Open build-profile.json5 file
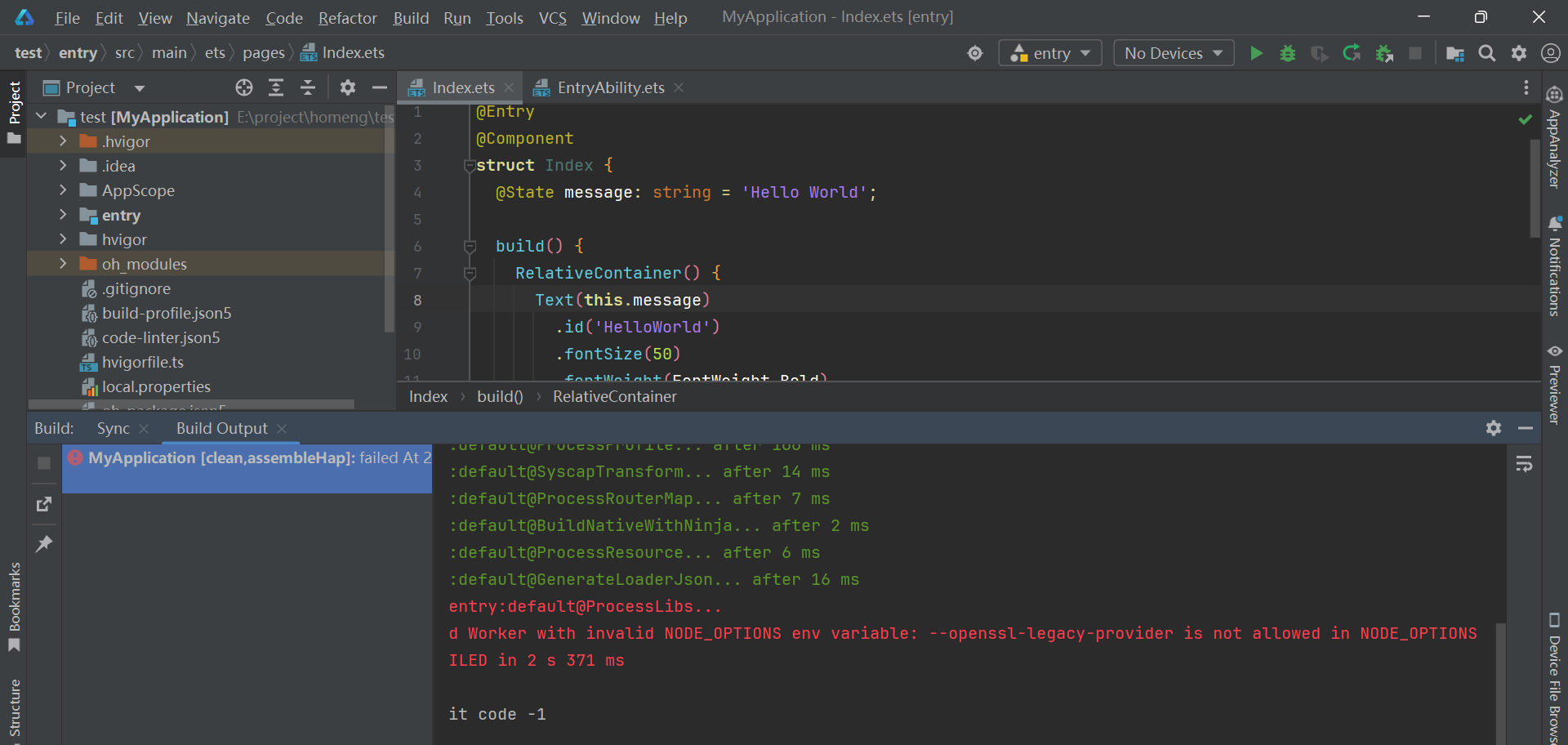The height and width of the screenshot is (745, 1568). (x=167, y=313)
